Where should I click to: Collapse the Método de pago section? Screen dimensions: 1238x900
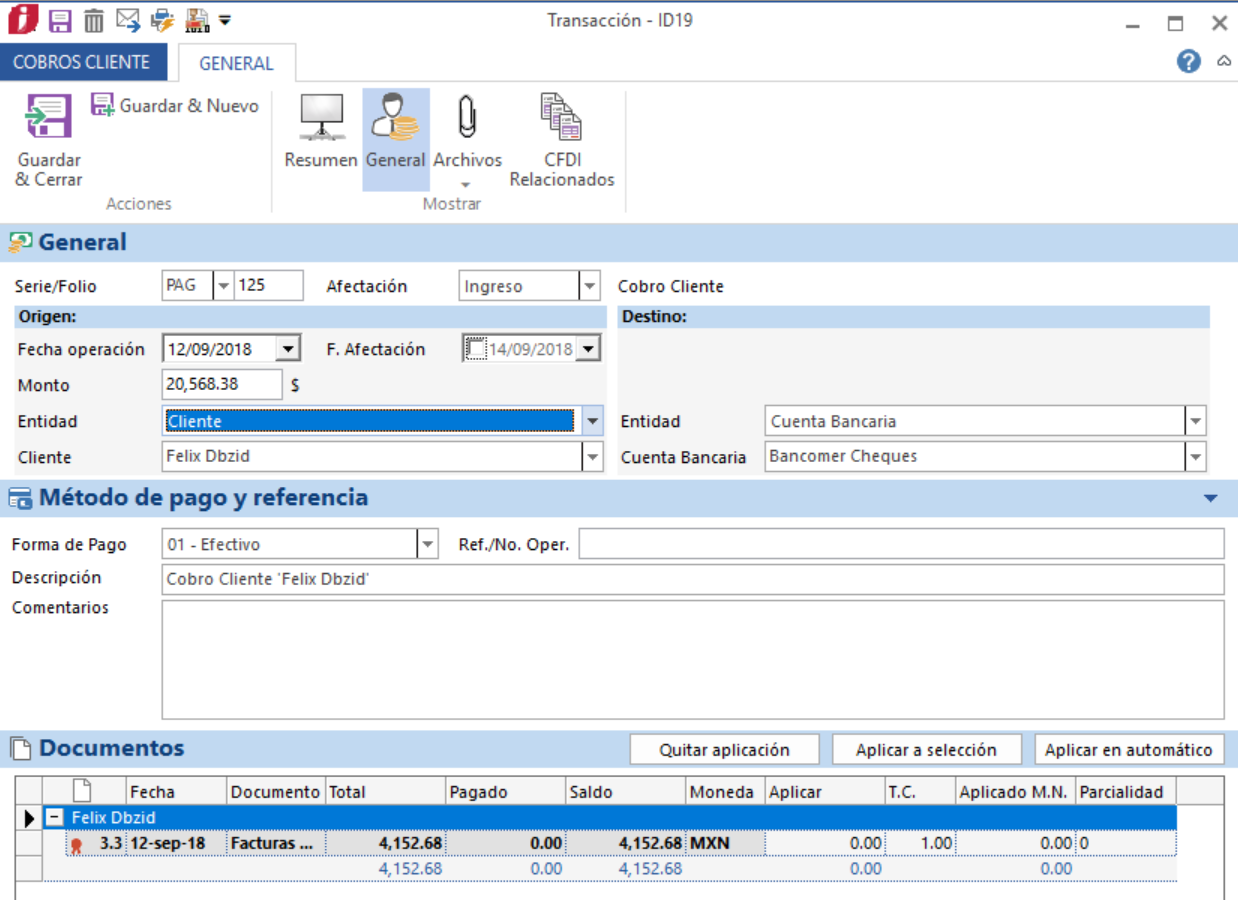coord(1211,498)
